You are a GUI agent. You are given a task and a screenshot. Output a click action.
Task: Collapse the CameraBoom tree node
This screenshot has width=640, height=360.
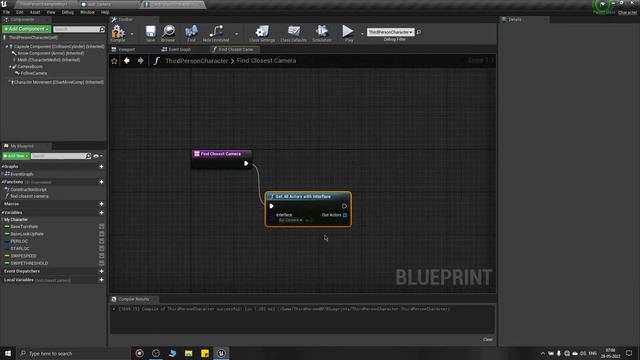click(x=10, y=67)
